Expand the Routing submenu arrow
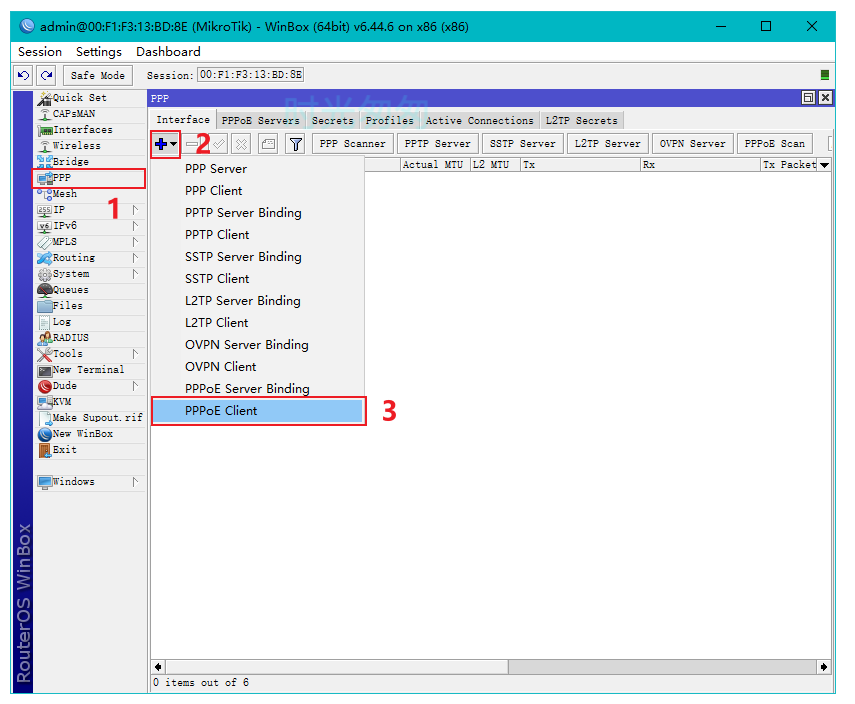This screenshot has height=704, width=855. (x=135, y=257)
